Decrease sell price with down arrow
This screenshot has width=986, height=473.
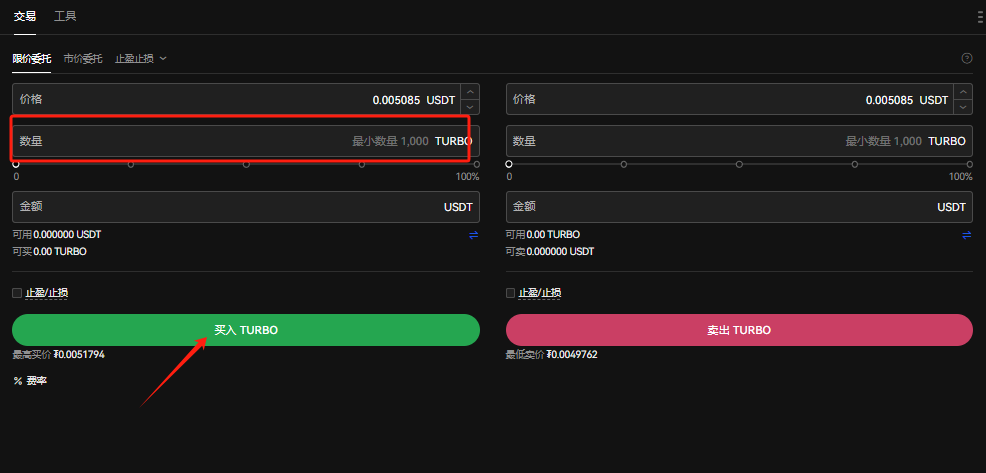coord(963,107)
